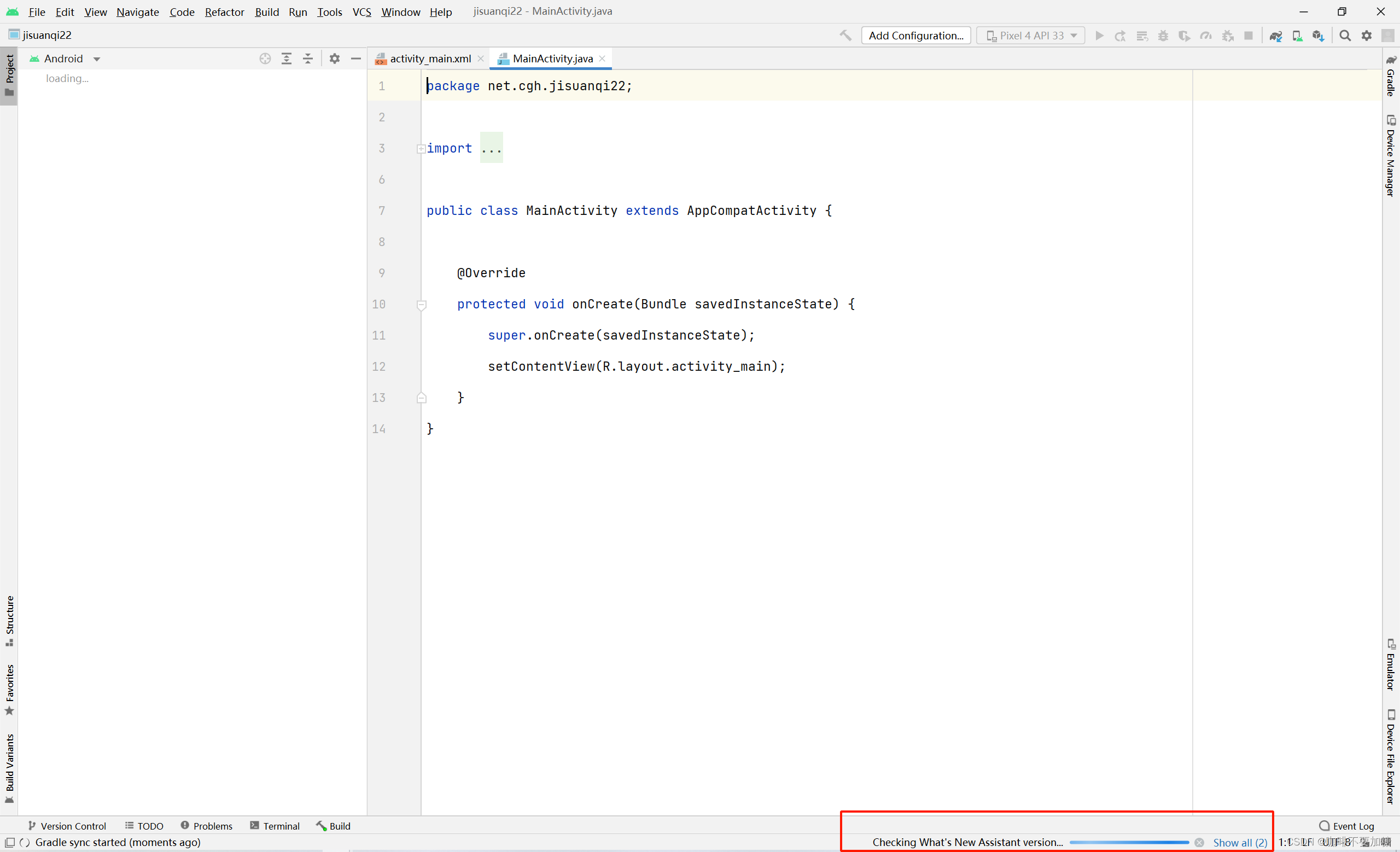
Task: Click Select Opened File target icon
Action: 265,59
